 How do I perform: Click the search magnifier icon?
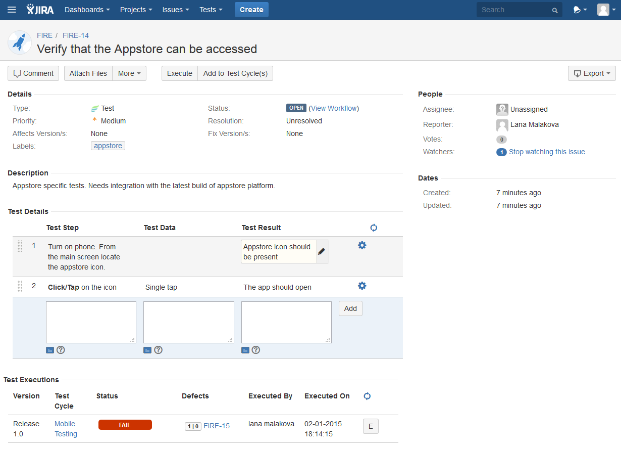point(555,10)
